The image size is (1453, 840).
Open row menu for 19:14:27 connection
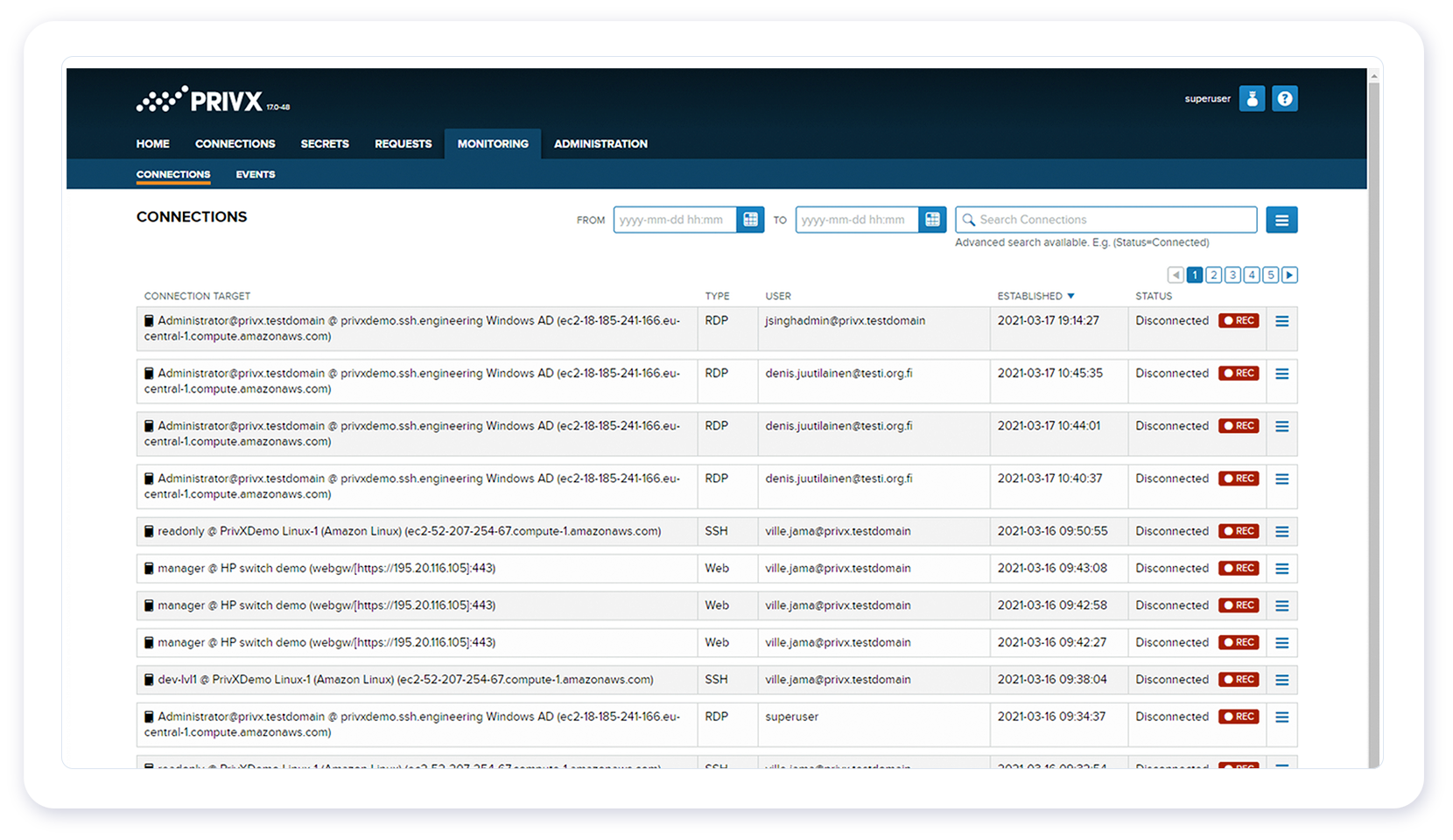pyautogui.click(x=1282, y=321)
